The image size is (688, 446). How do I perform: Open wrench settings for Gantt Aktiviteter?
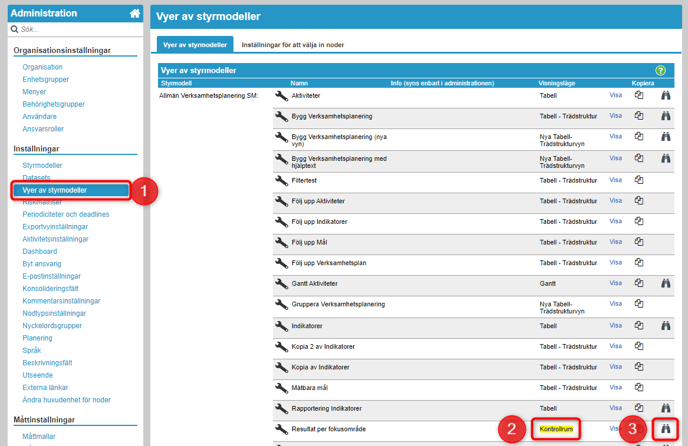tap(282, 284)
